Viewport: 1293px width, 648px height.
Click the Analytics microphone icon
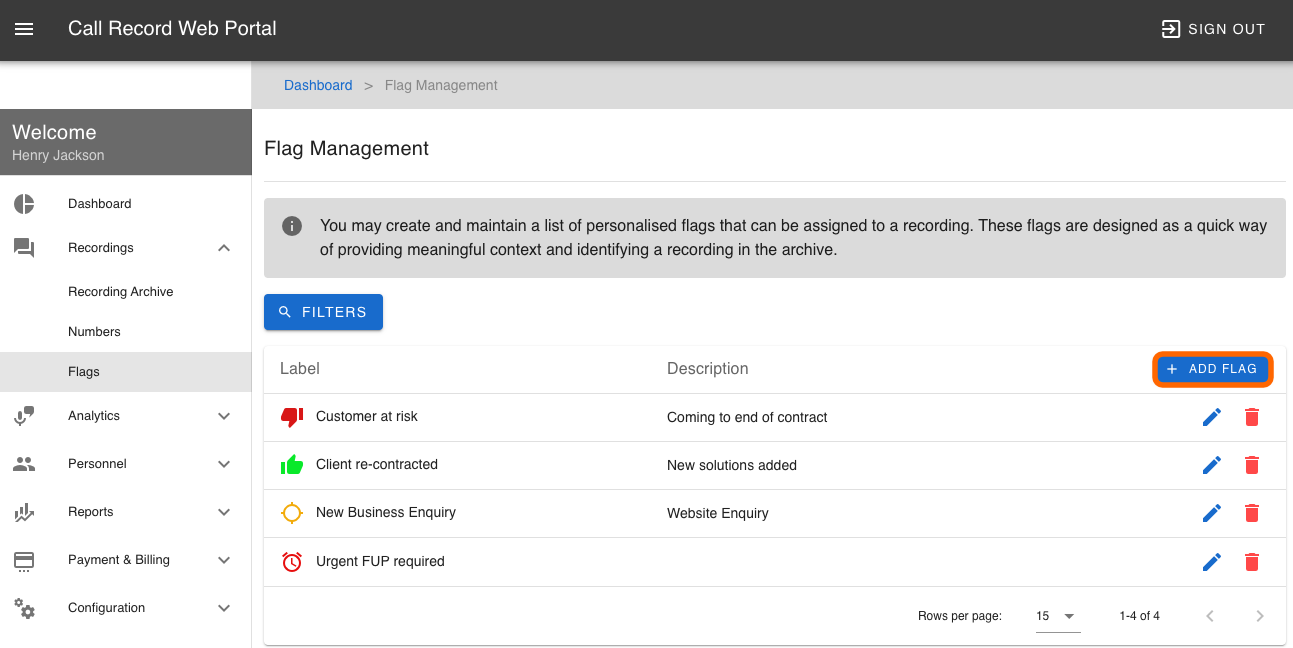tap(24, 416)
